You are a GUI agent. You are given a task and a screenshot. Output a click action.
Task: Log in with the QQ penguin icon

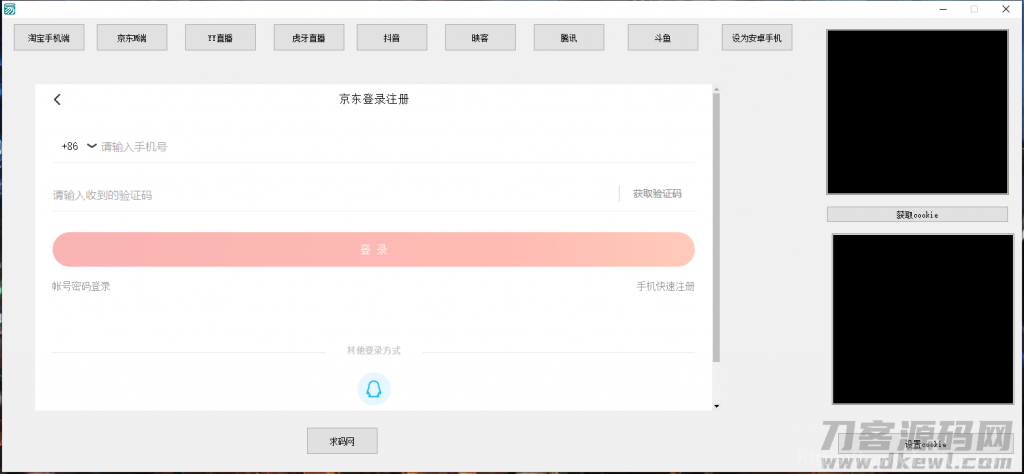click(x=374, y=389)
